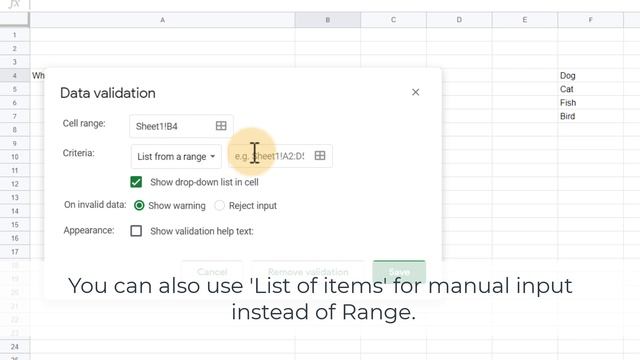640x360 pixels.
Task: Click the Cell range field Sheet1!B4
Action: point(181,126)
